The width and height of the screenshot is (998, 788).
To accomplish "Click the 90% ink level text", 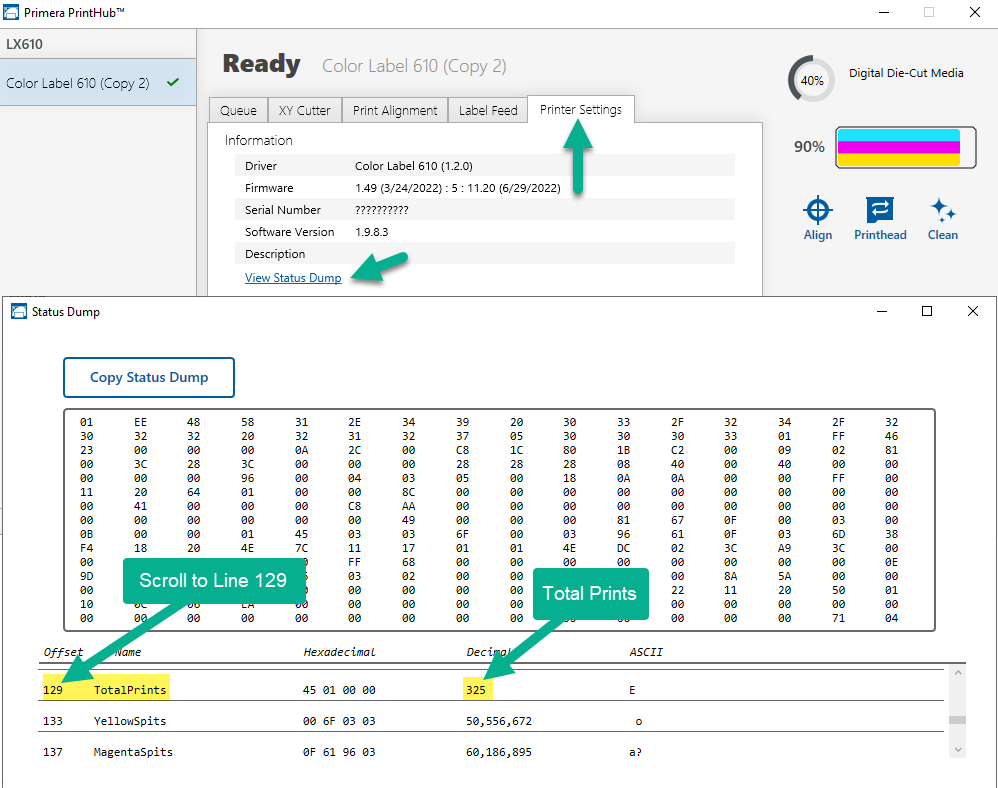I will click(x=809, y=147).
